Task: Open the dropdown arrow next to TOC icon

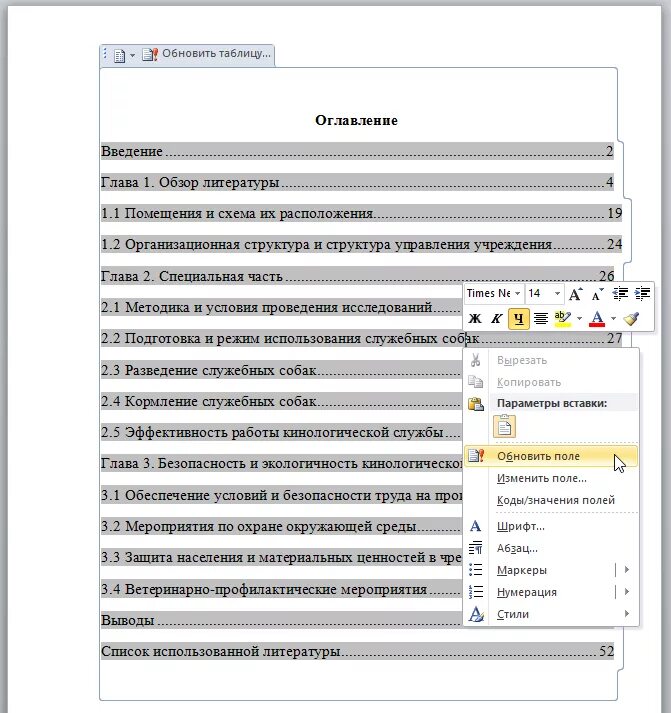Action: 132,55
